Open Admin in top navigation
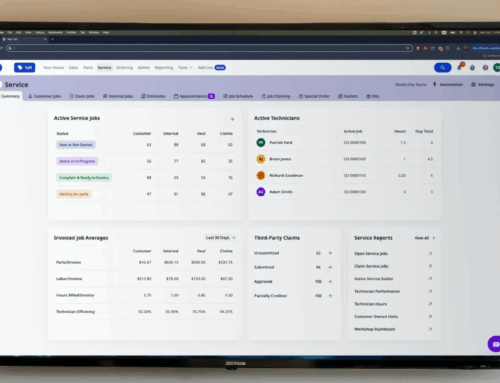Screen dimensions: 500x383 coord(144,68)
